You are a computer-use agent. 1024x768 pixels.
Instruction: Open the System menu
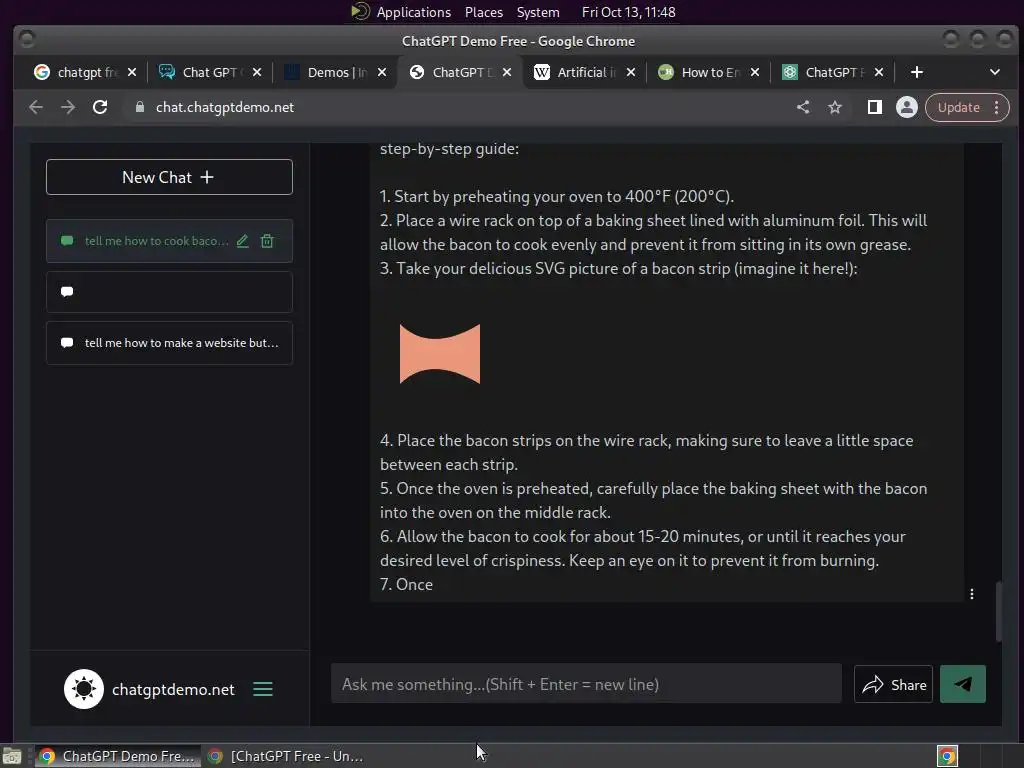click(x=538, y=12)
